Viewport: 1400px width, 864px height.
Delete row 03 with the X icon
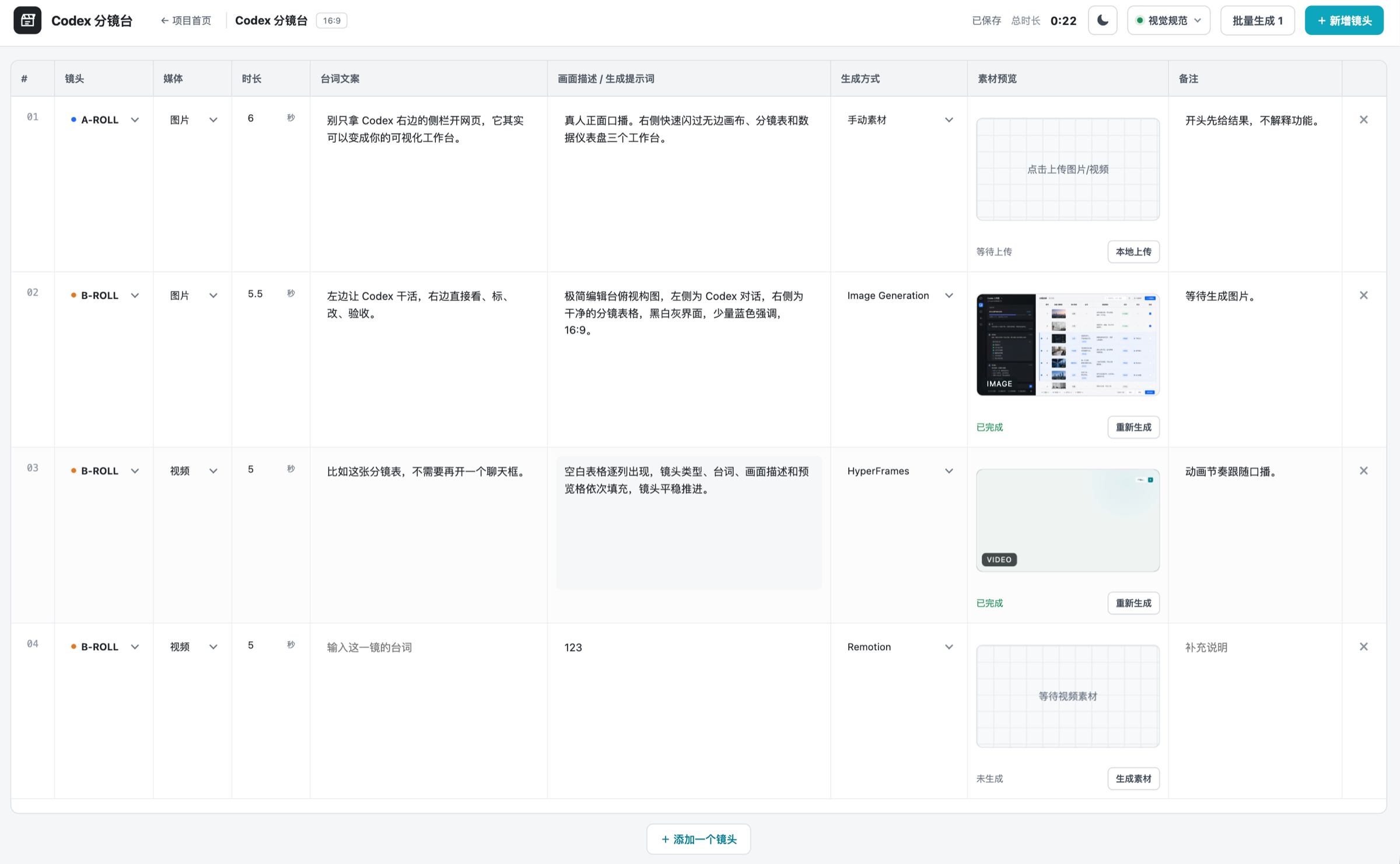click(x=1363, y=471)
